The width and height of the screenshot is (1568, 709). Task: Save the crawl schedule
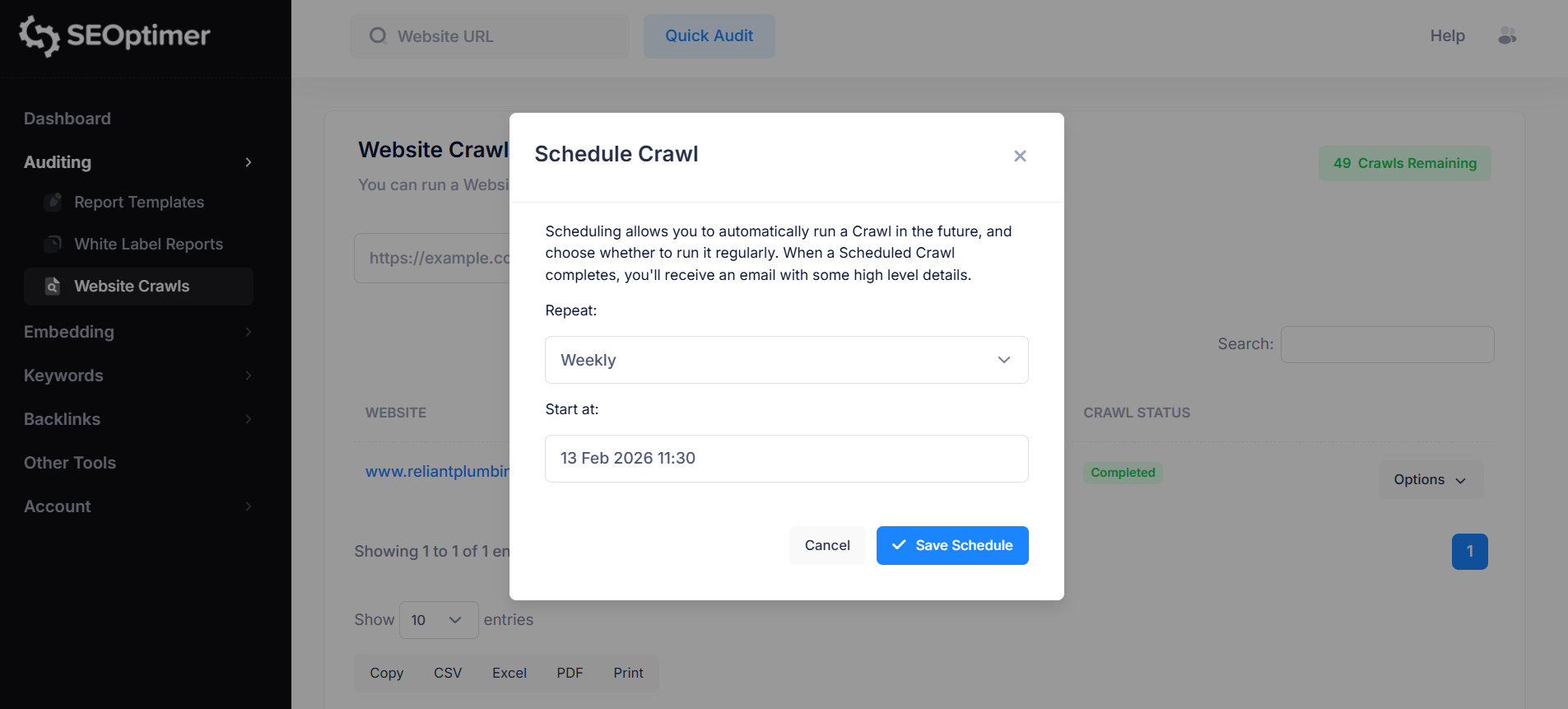(x=952, y=545)
